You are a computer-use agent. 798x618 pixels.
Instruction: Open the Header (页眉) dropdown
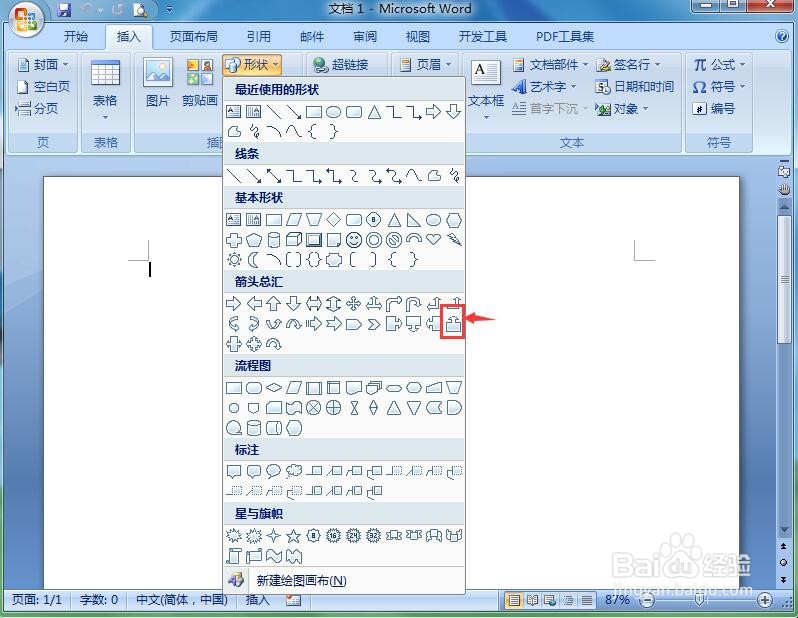(x=425, y=65)
